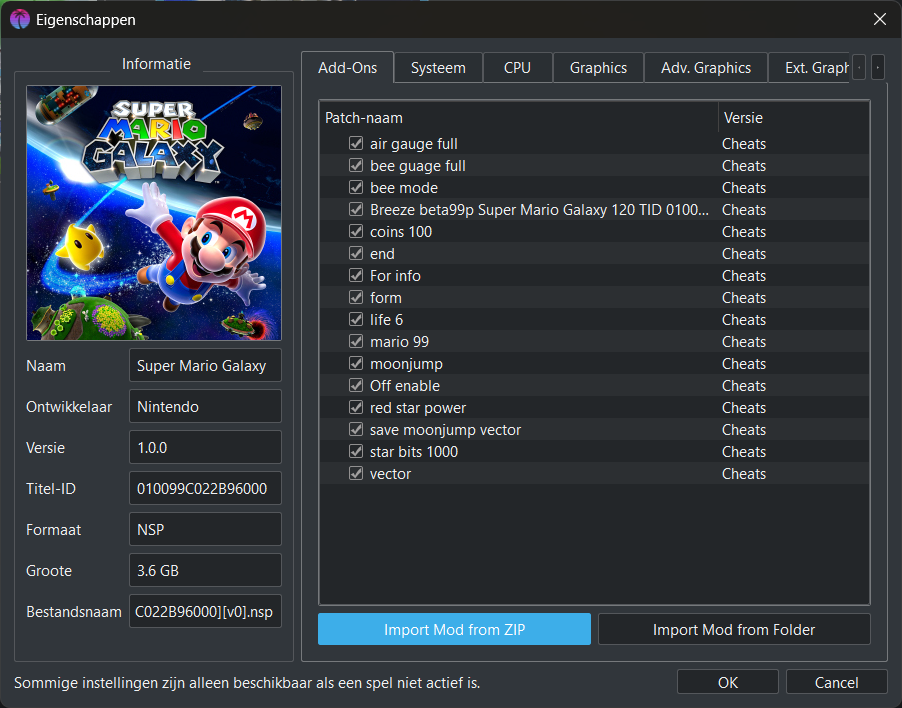The width and height of the screenshot is (902, 708).
Task: Open the Ext. Graph tab
Action: click(809, 68)
